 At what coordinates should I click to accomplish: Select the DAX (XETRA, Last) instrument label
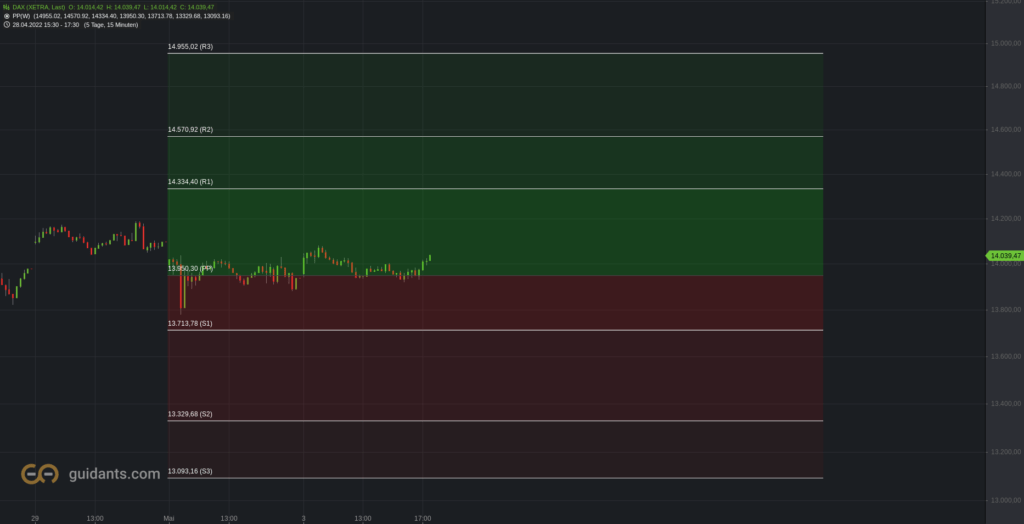tap(39, 7)
